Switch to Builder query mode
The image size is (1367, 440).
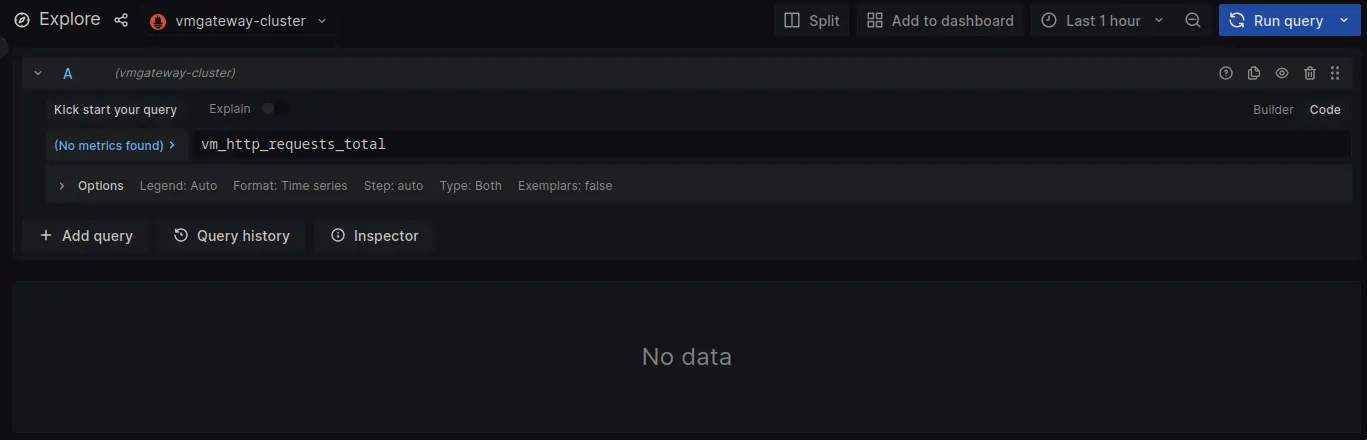pyautogui.click(x=1273, y=110)
